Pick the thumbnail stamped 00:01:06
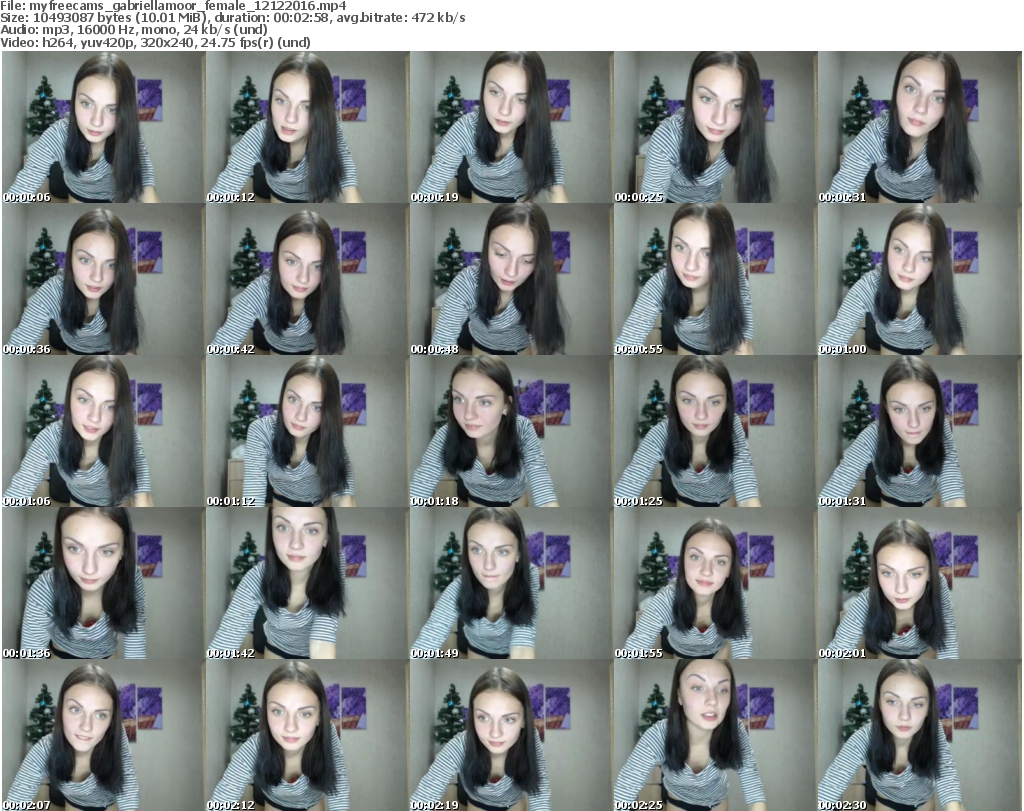The image size is (1024, 811). (103, 432)
